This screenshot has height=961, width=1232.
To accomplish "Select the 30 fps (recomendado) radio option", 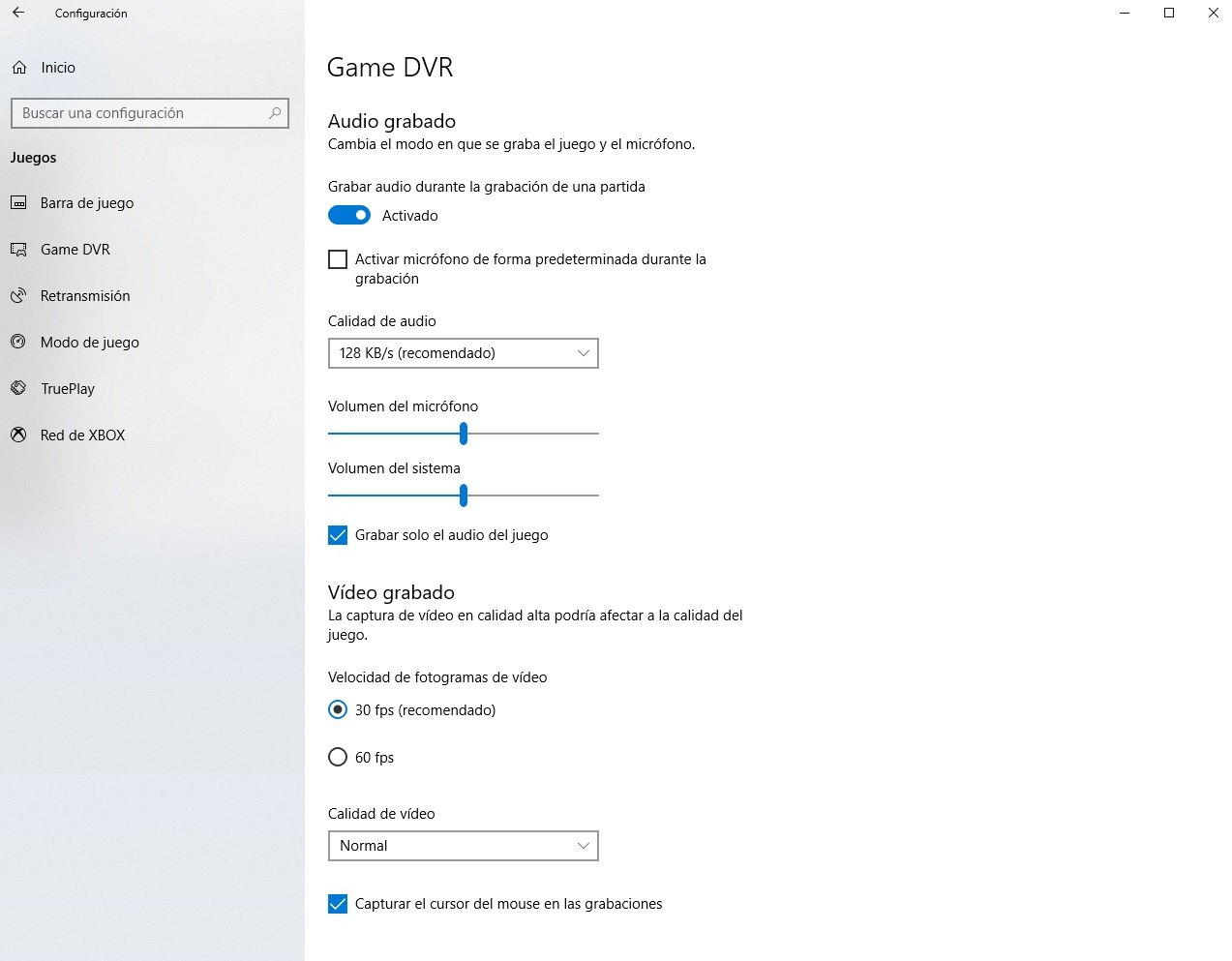I will point(338,709).
